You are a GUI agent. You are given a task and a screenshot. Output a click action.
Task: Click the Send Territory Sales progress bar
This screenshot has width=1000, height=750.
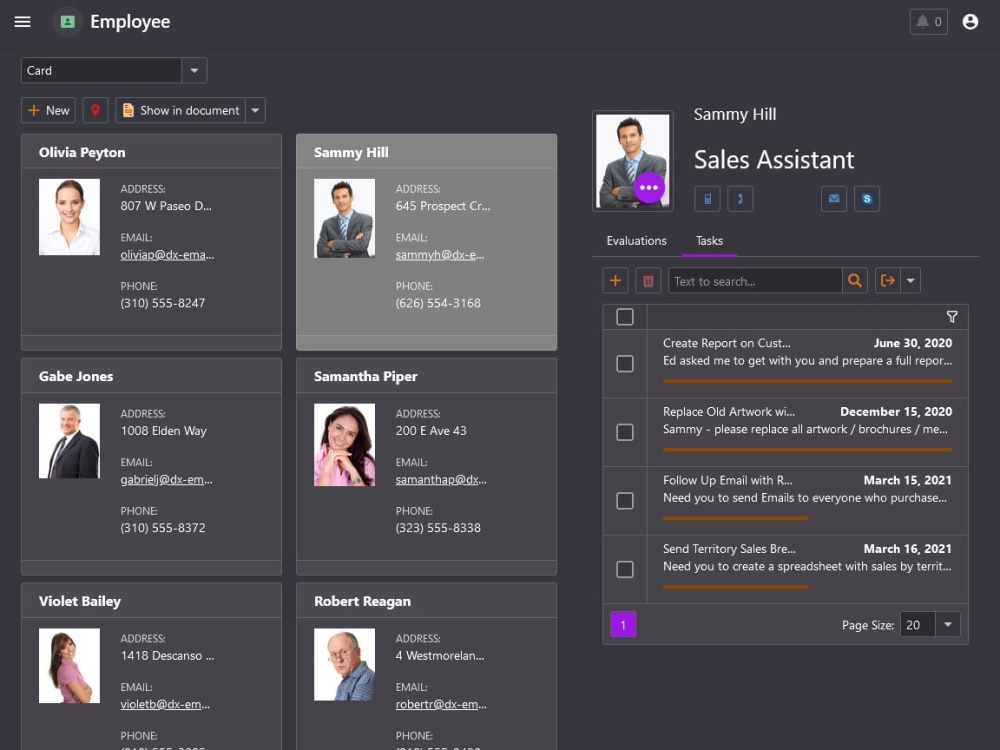coord(735,586)
